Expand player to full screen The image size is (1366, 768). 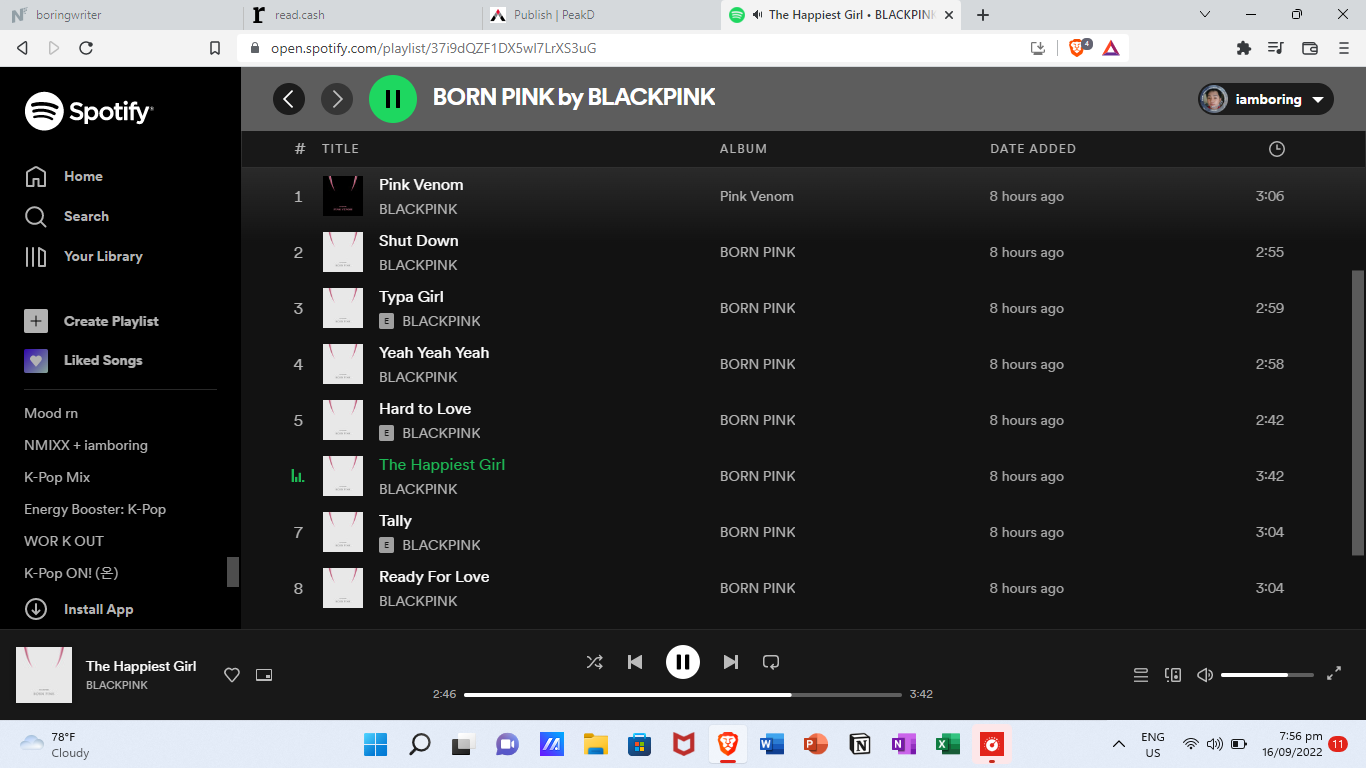[x=1334, y=674]
